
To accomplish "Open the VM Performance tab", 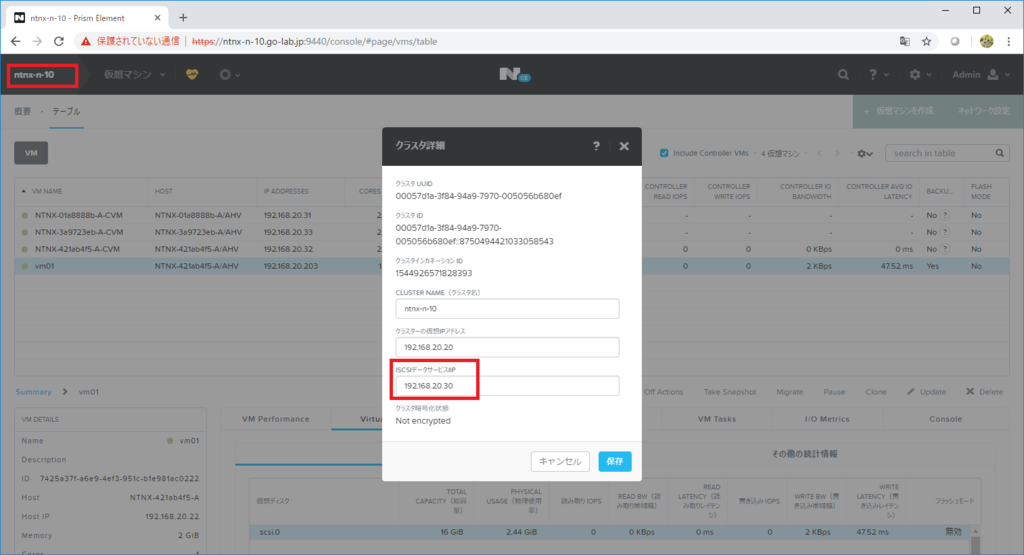I will point(276,419).
